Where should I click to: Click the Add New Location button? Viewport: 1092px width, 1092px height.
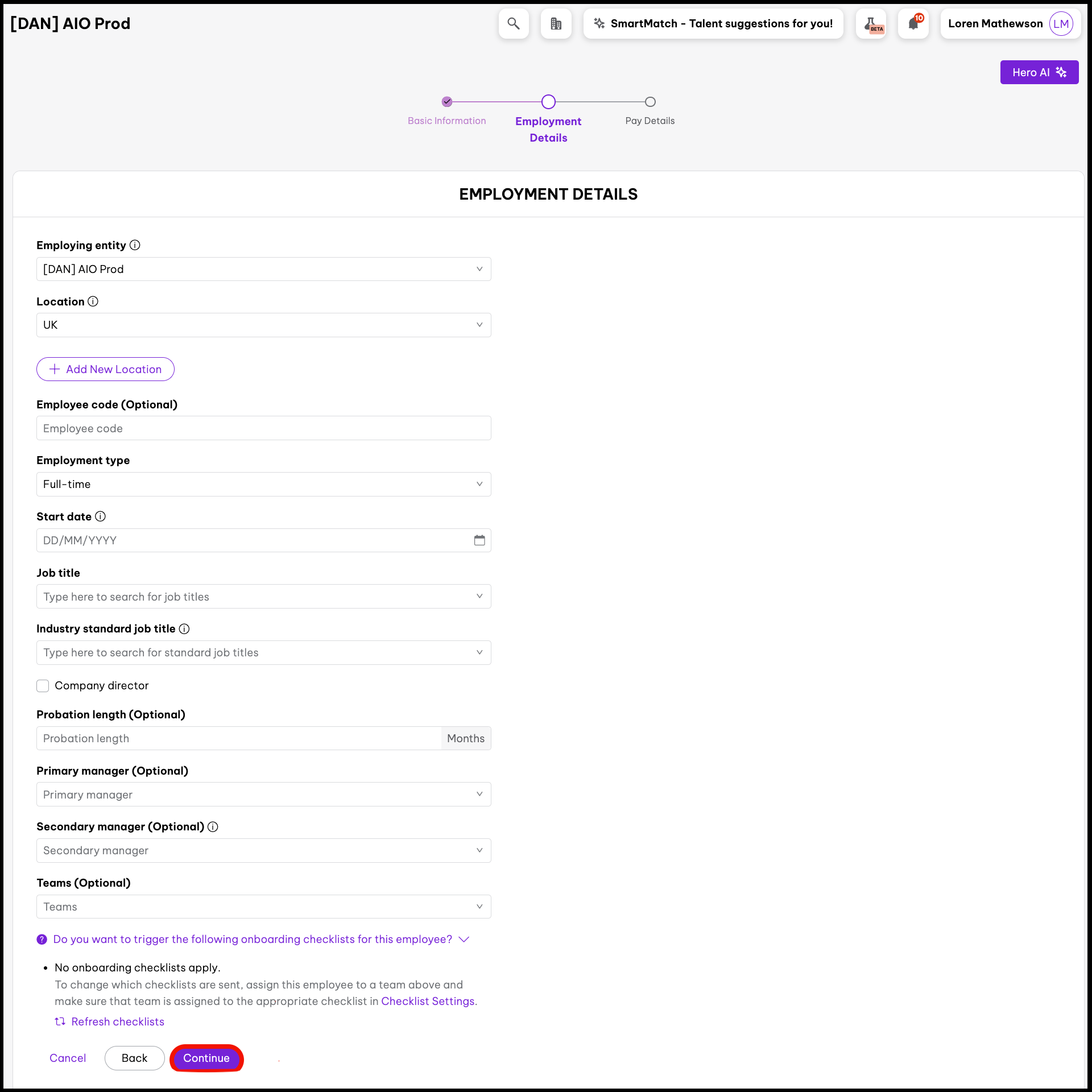pos(105,369)
